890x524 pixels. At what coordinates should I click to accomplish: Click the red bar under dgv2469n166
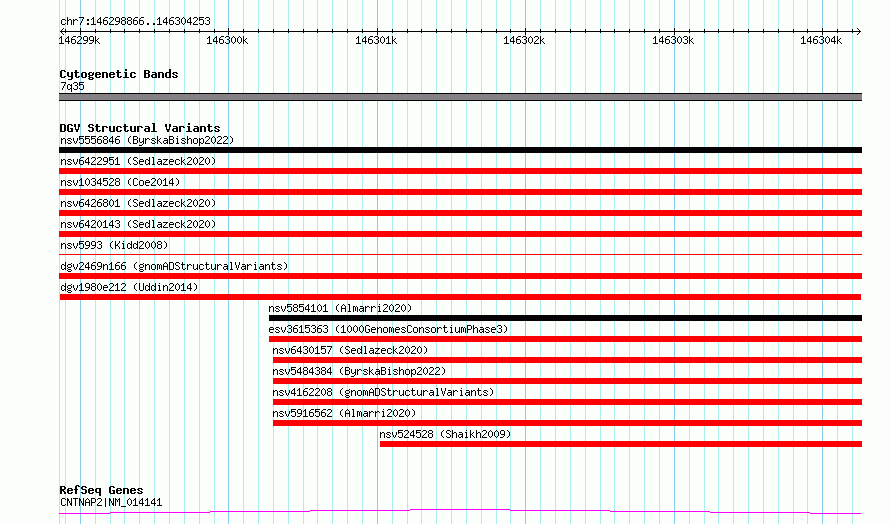tap(460, 276)
